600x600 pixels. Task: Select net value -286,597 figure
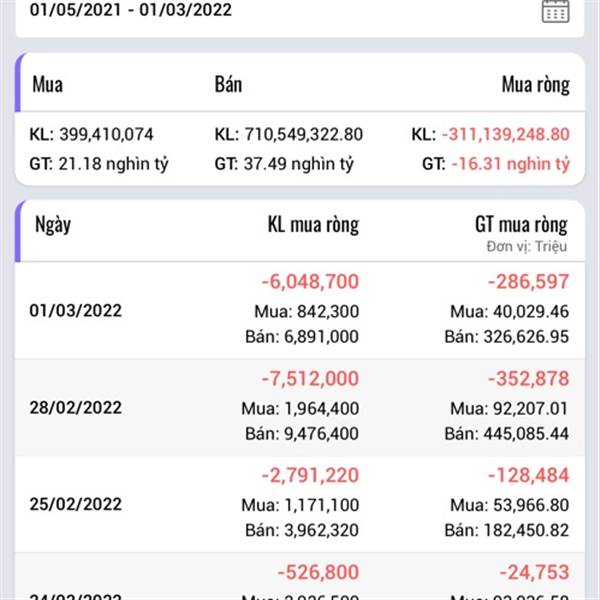pos(528,282)
